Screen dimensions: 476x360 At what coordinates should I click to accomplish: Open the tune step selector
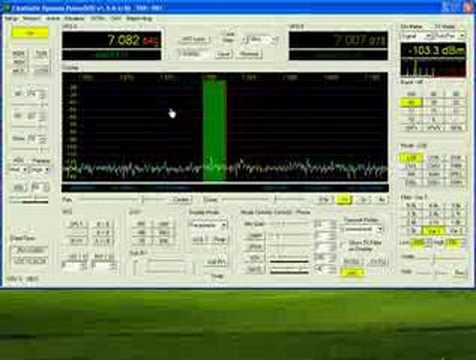[261, 39]
